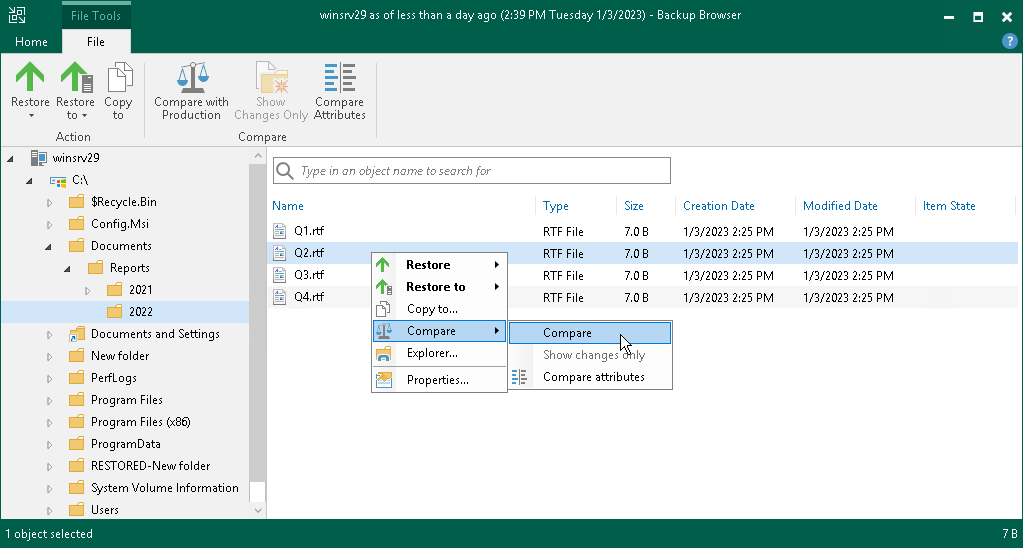This screenshot has height=548, width=1023.
Task: Click the Compare attributes submenu icon
Action: pos(519,377)
